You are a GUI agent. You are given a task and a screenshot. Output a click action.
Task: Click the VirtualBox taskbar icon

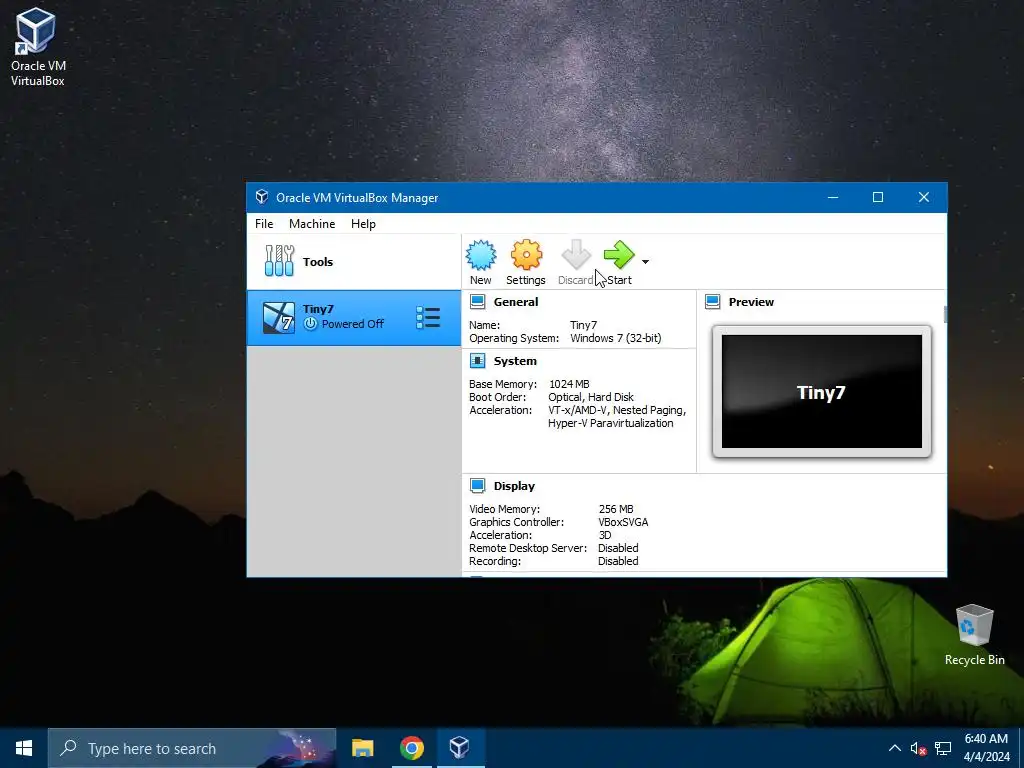(460, 748)
